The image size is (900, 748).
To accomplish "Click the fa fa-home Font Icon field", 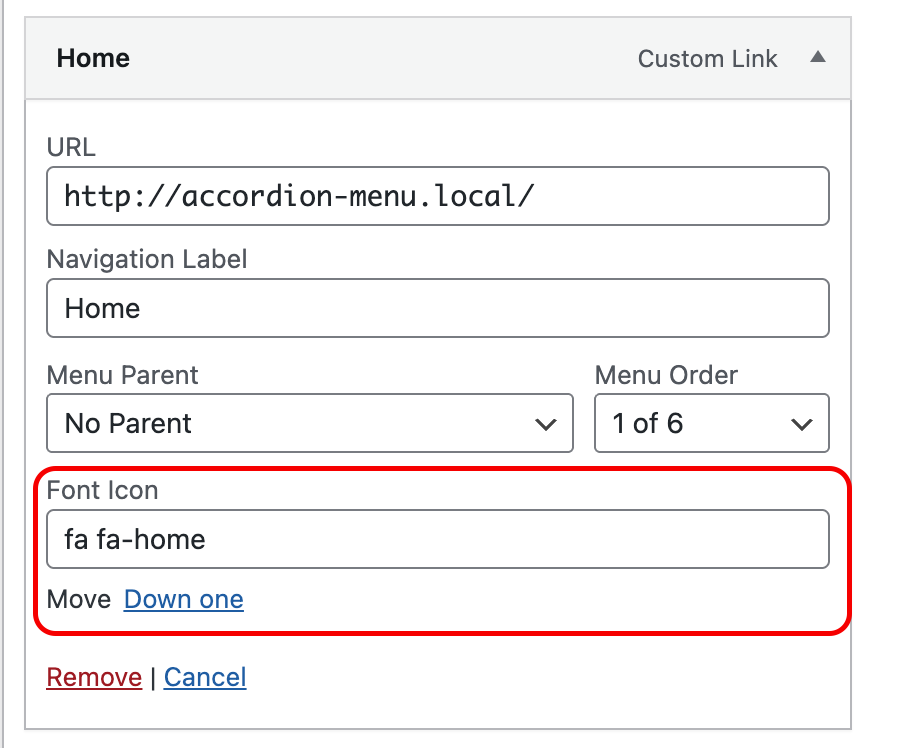I will click(x=437, y=540).
